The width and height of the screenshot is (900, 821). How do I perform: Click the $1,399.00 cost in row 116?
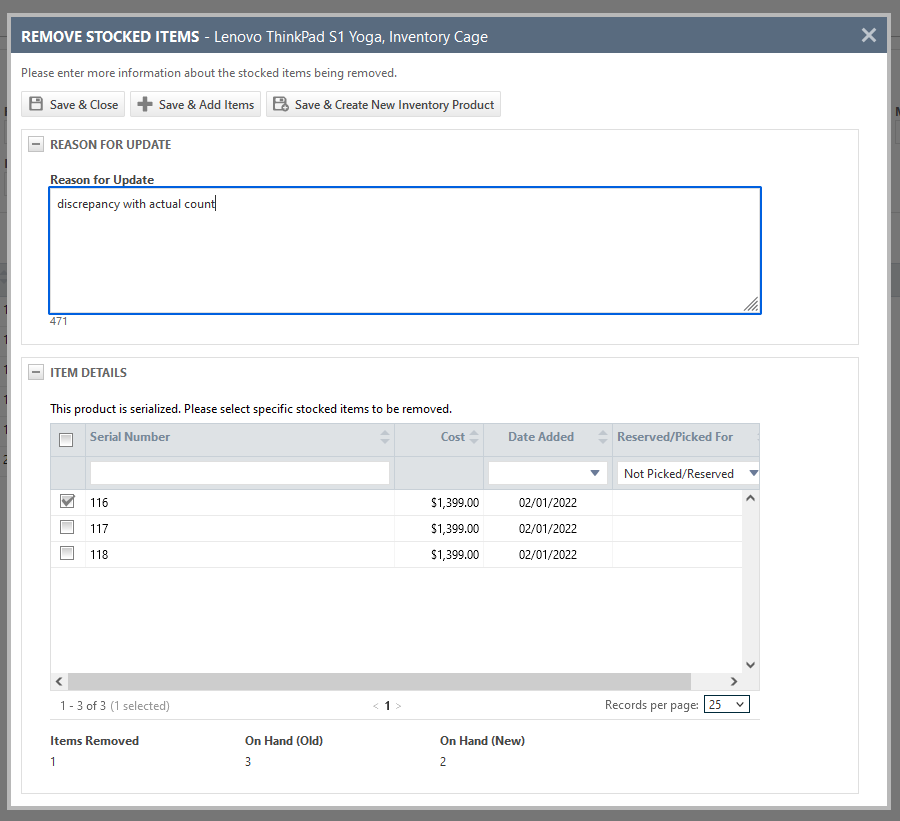pos(455,503)
